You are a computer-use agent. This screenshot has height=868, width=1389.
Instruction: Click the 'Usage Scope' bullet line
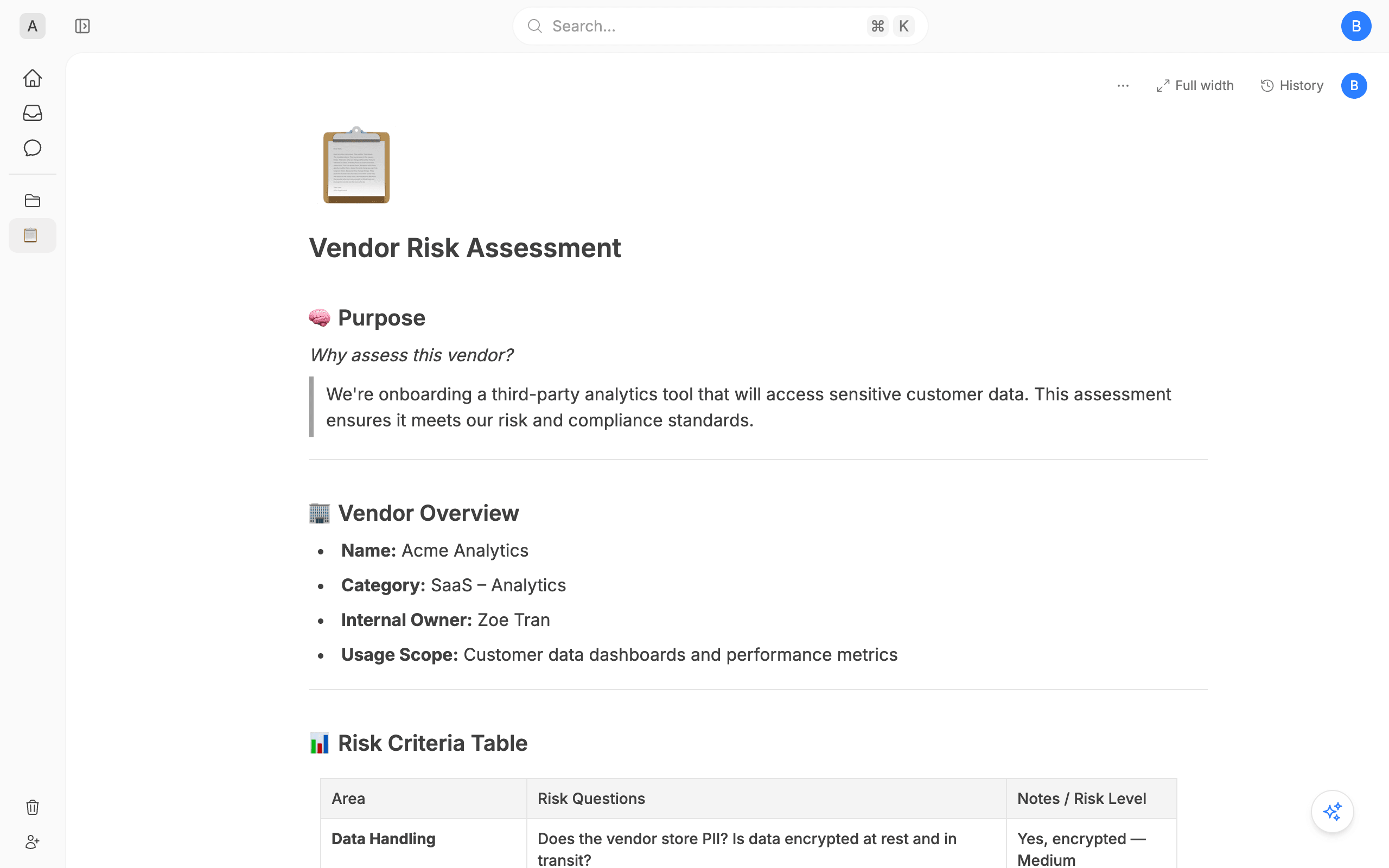click(619, 655)
